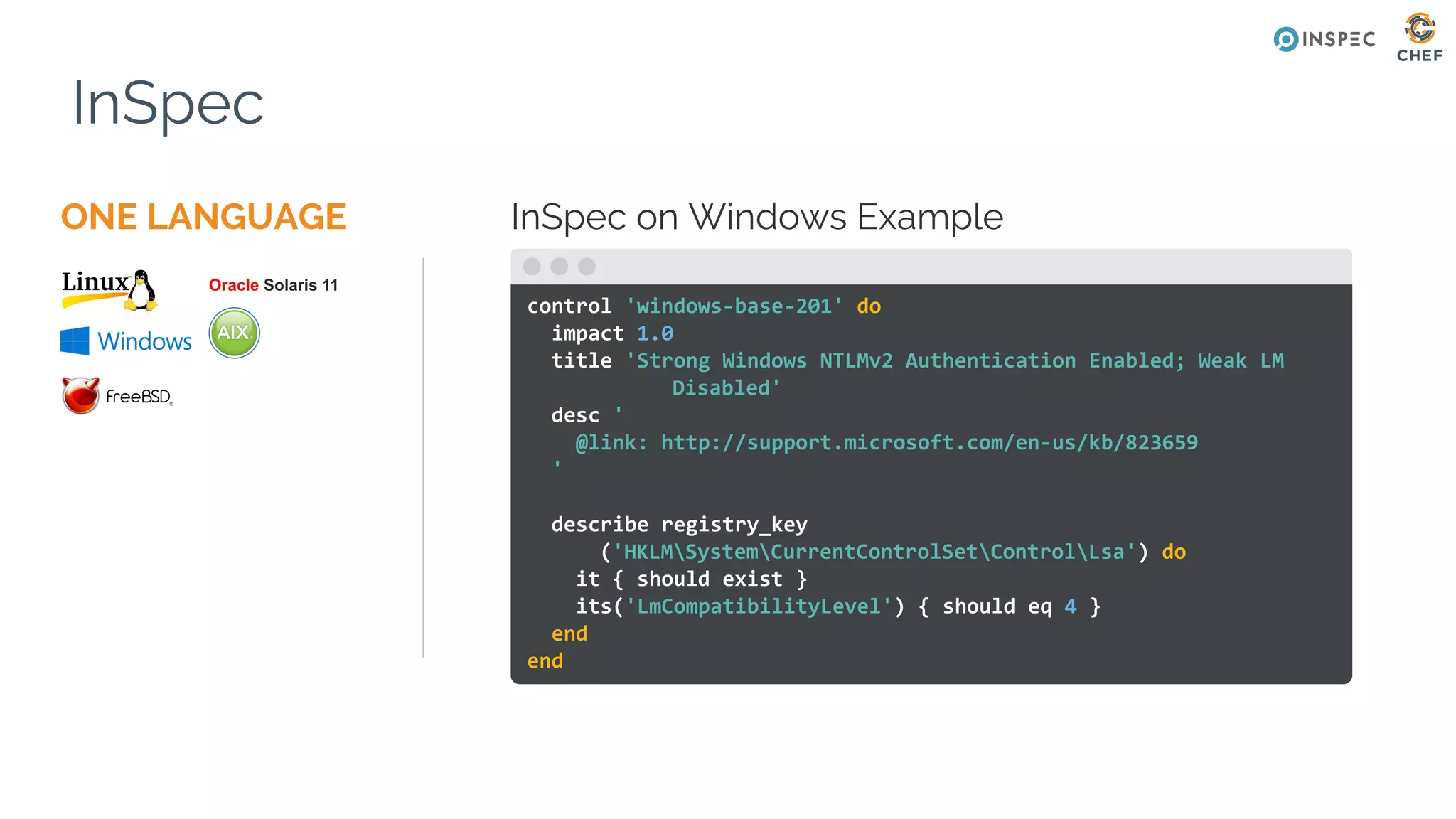The width and height of the screenshot is (1456, 819).
Task: Click the 'InSpec on Windows Example' heading
Action: pyautogui.click(x=757, y=217)
